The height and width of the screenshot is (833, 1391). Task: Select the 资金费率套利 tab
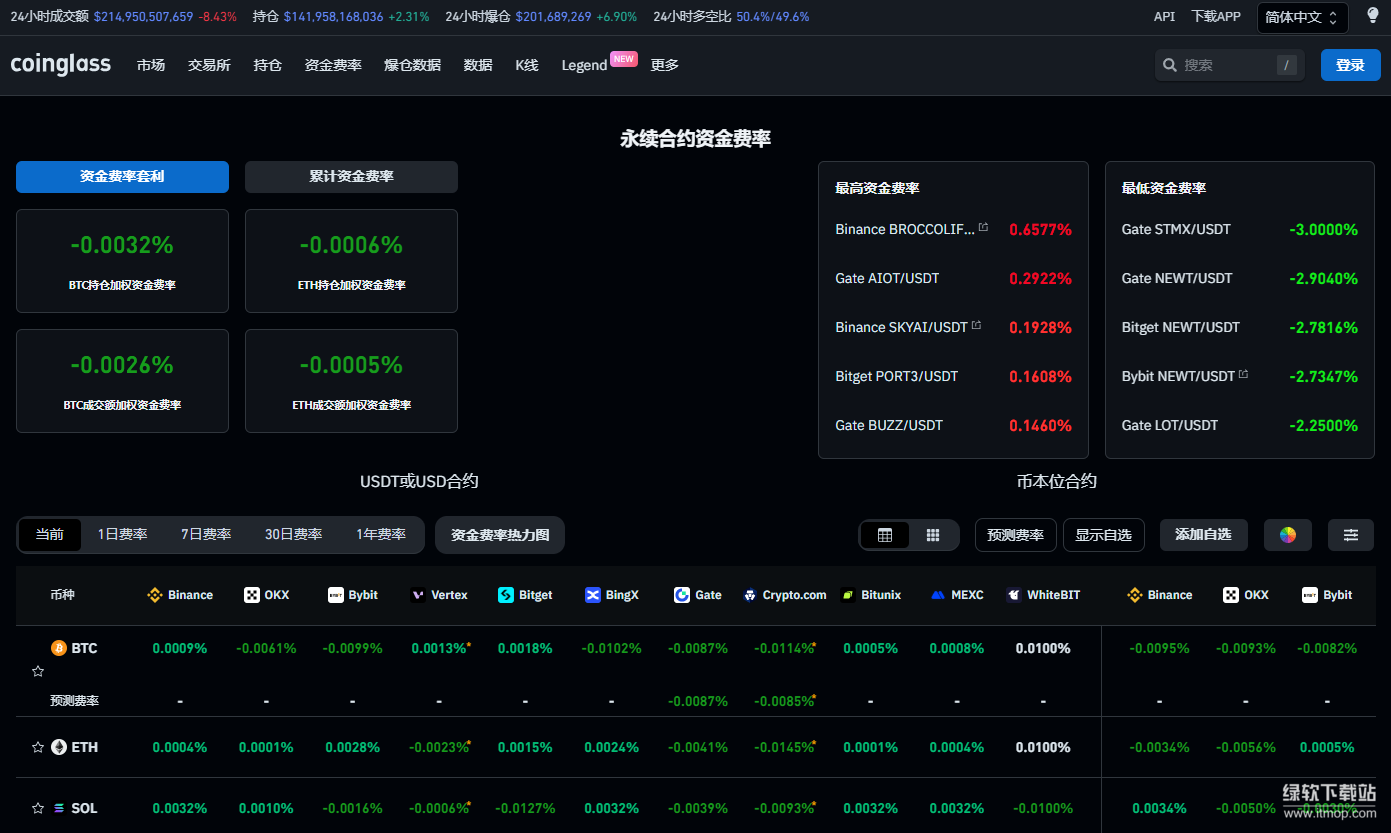(x=122, y=177)
